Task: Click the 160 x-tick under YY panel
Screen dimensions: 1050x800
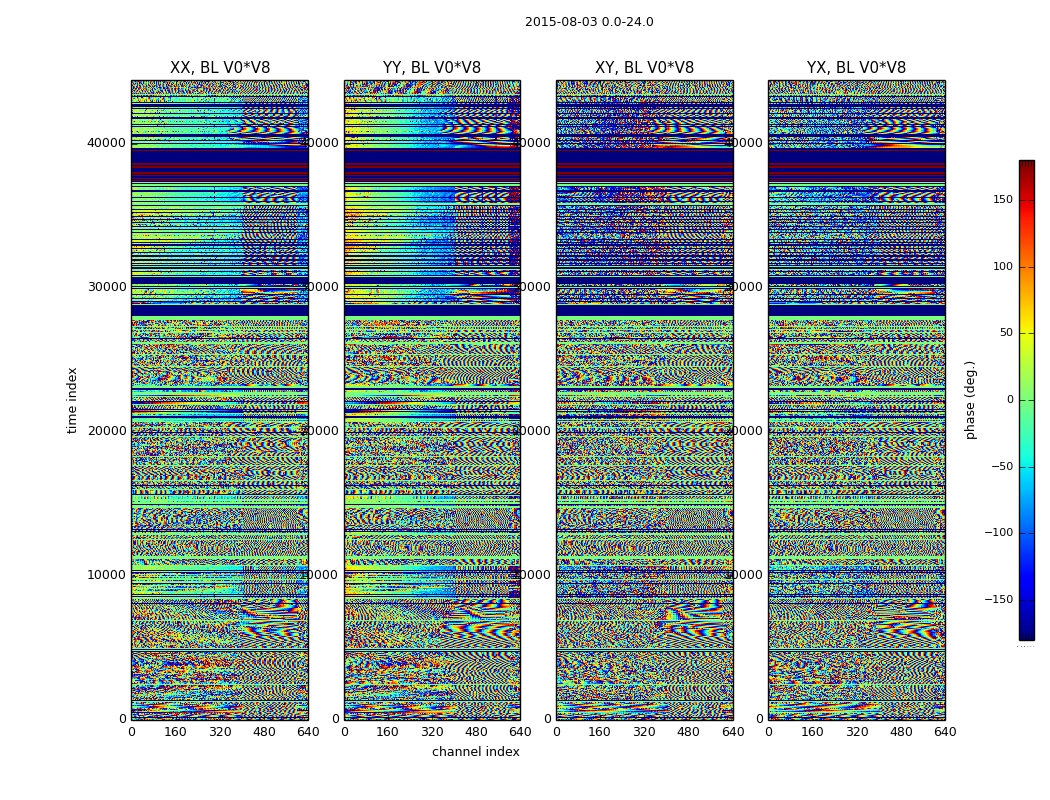Action: [x=388, y=732]
